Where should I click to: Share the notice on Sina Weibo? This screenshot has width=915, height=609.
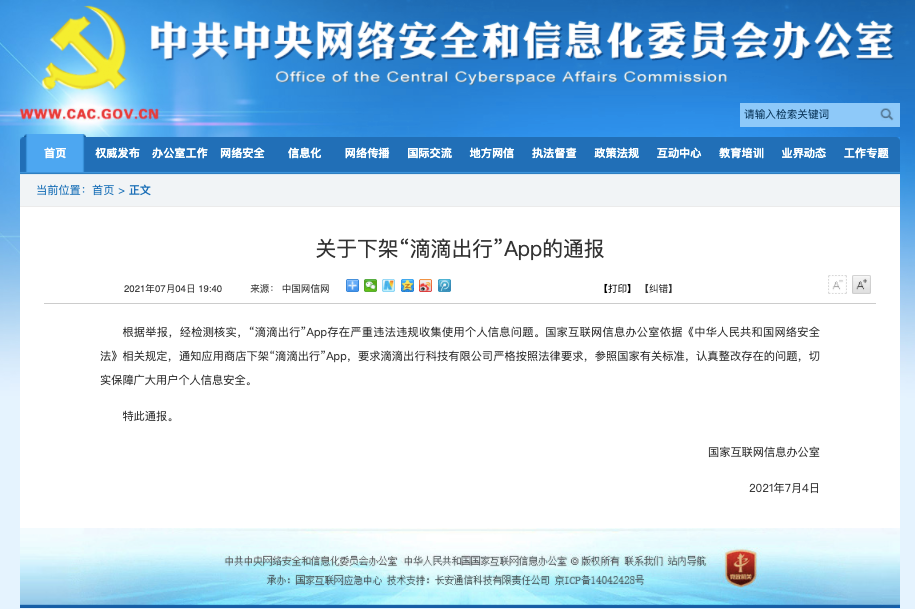424,287
